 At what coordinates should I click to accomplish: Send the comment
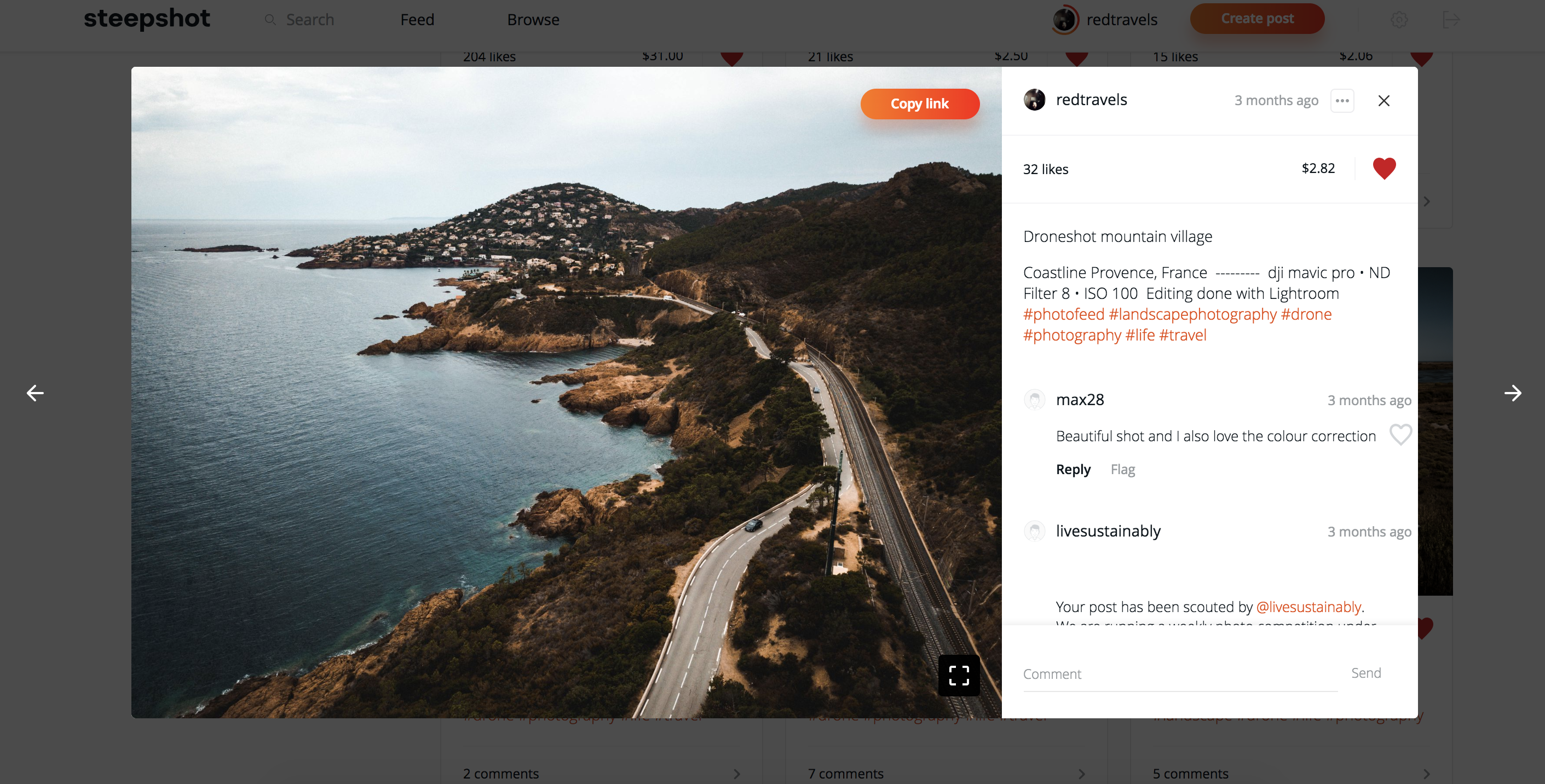tap(1365, 673)
